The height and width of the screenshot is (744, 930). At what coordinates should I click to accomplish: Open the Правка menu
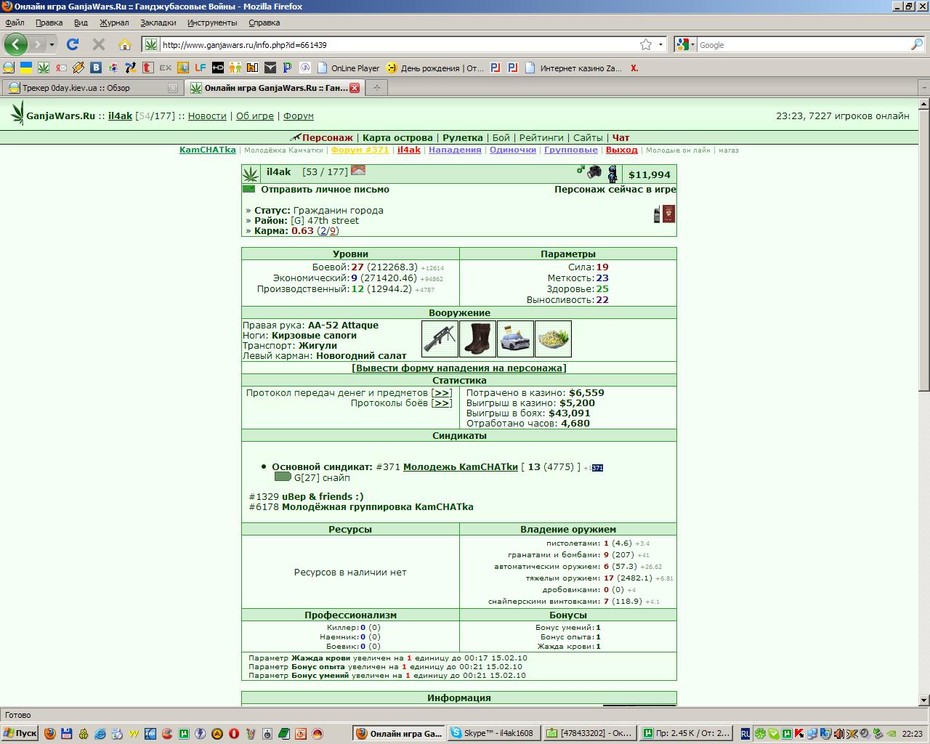click(49, 23)
